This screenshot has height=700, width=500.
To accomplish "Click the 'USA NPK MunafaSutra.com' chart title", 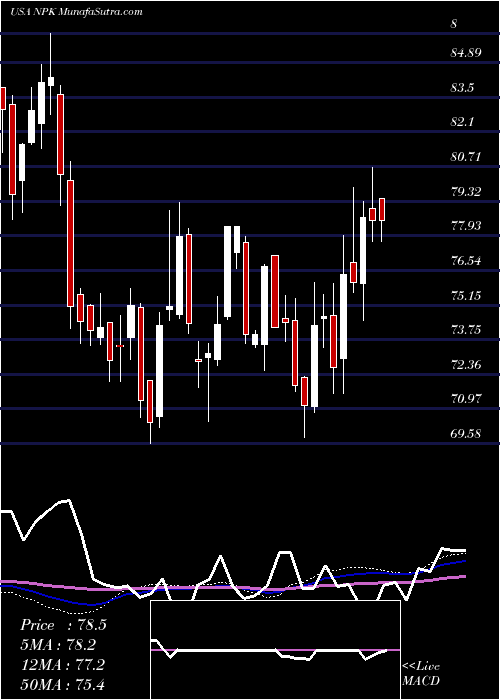I will click(76, 12).
